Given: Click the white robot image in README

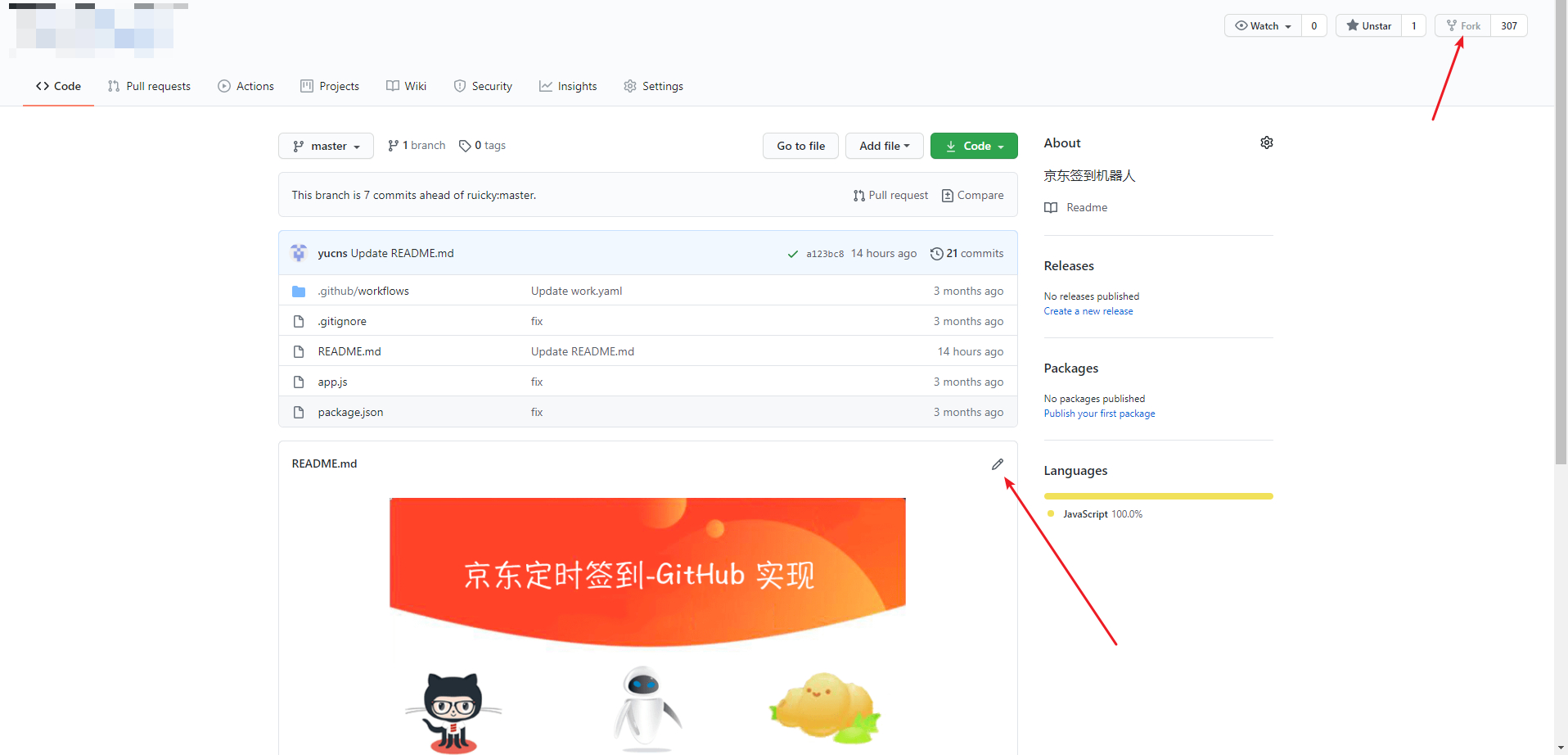Looking at the screenshot, I should coord(647,708).
